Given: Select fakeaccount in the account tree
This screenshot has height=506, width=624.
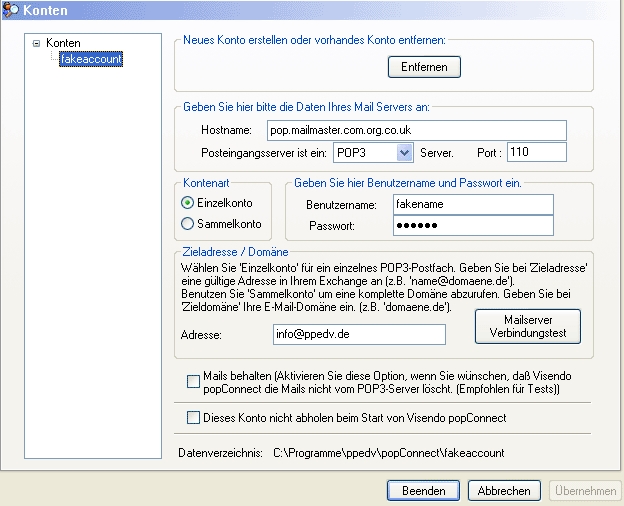Looking at the screenshot, I should pyautogui.click(x=91, y=60).
